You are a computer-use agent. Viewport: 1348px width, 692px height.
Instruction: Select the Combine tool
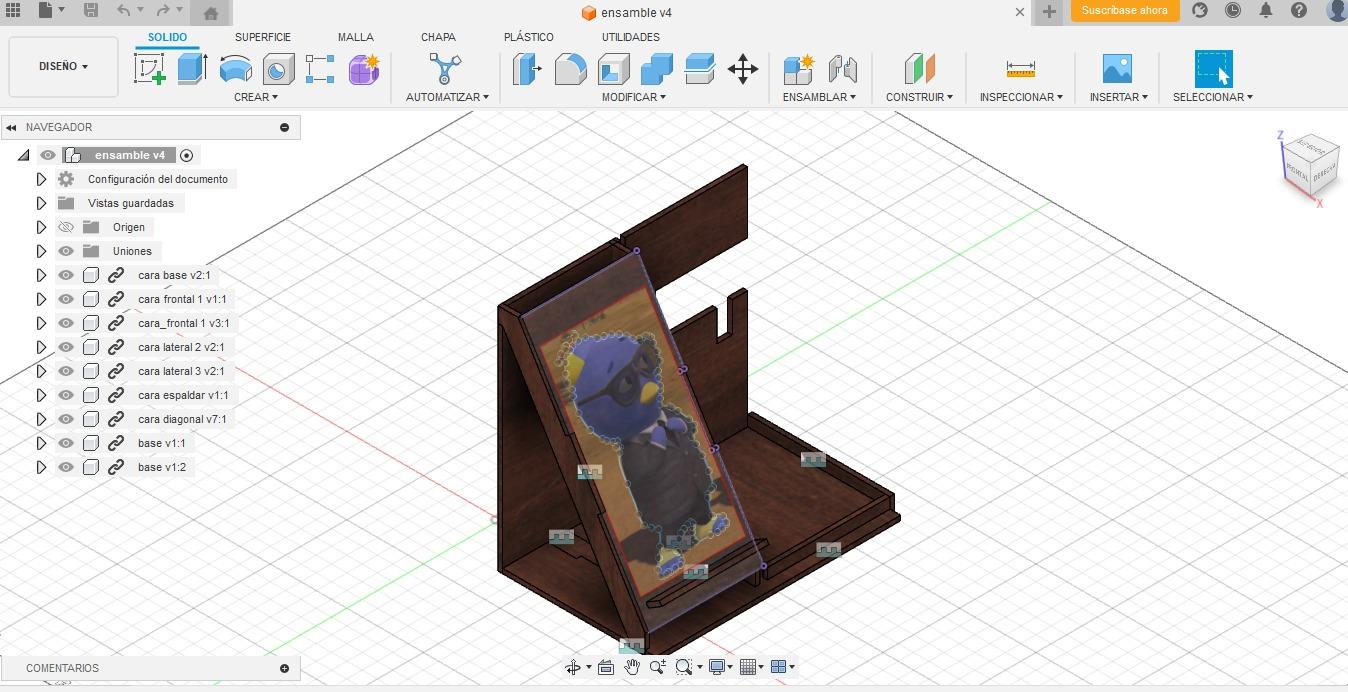(657, 69)
